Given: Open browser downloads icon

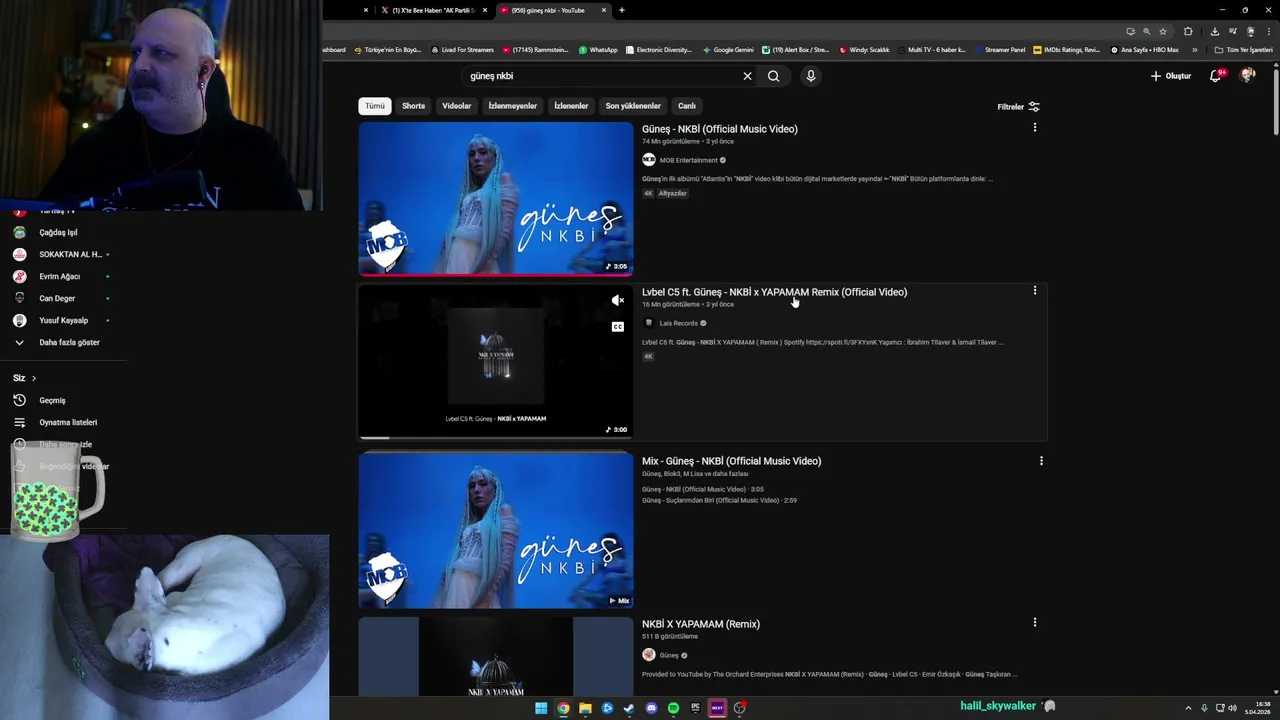Looking at the screenshot, I should pyautogui.click(x=1215, y=31).
